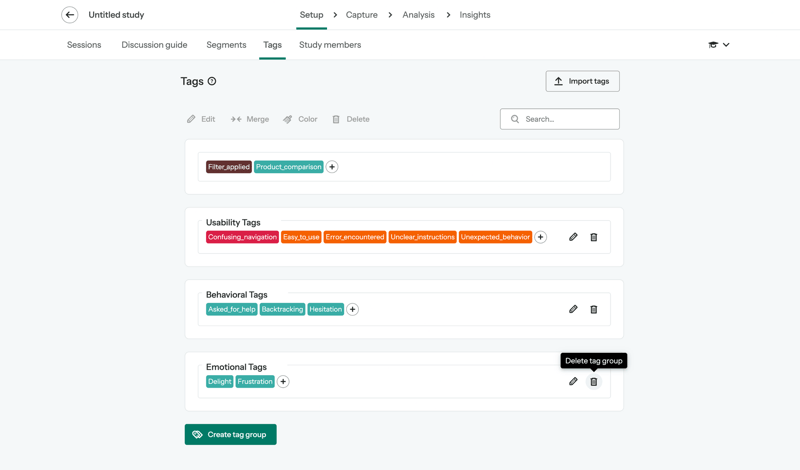
Task: Click the Create tag group button
Action: point(230,434)
